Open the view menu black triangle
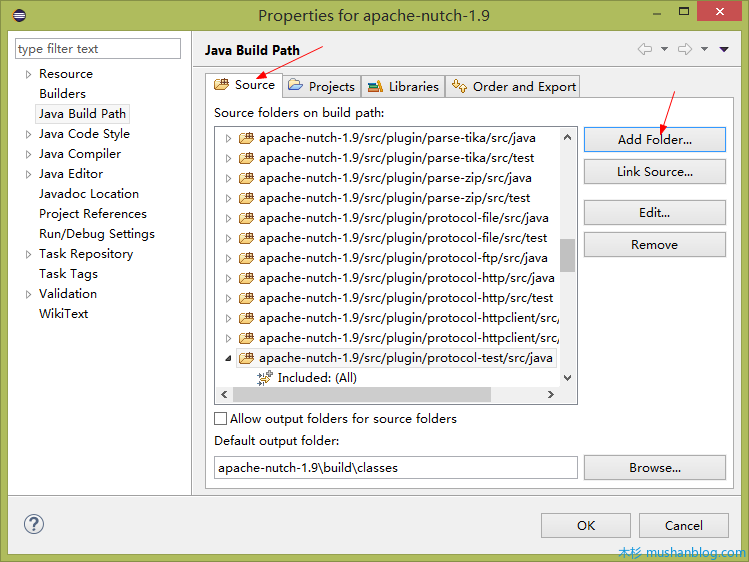The height and width of the screenshot is (562, 749). 724,49
